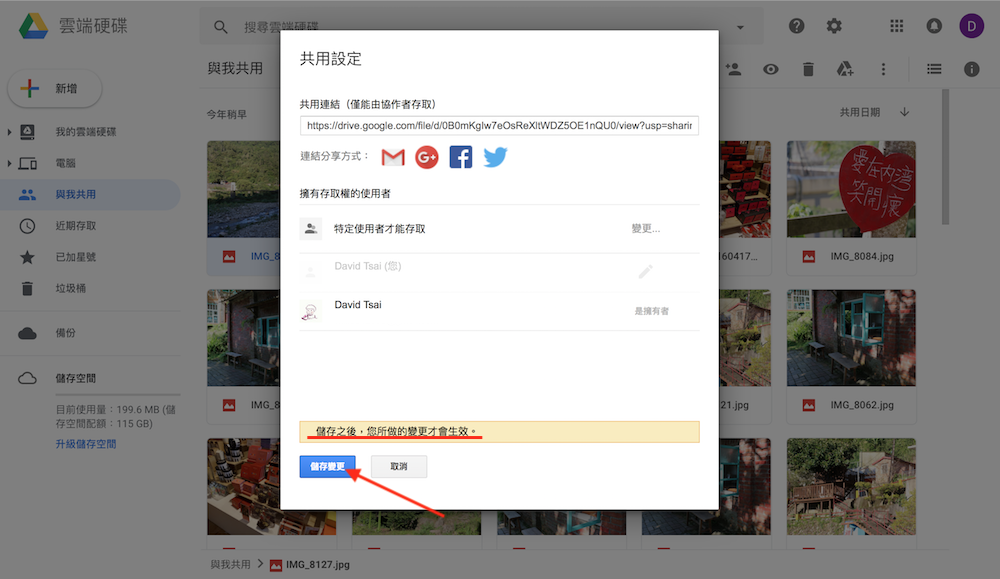Viewport: 1000px width, 579px height.
Task: Click the trash delete icon in toolbar
Action: click(x=808, y=69)
